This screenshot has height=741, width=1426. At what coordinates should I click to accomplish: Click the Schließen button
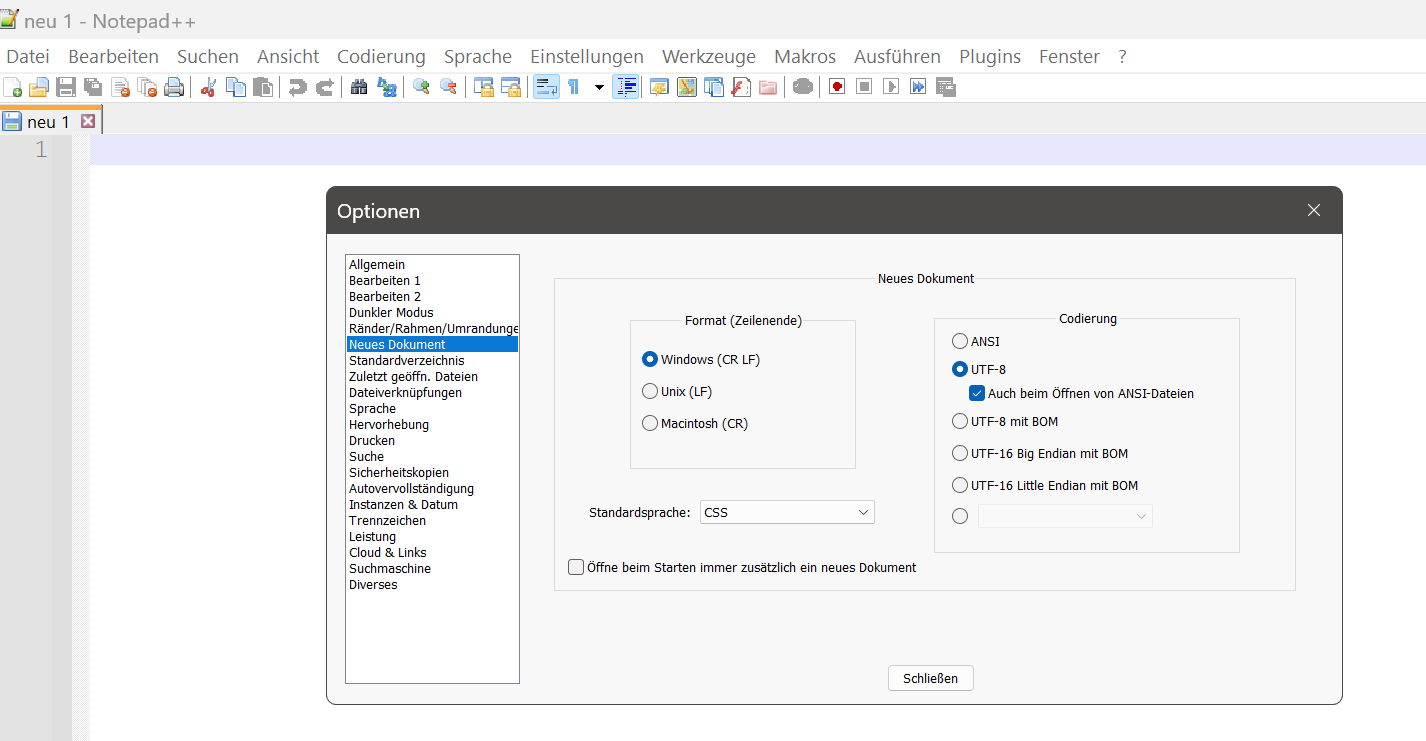pos(930,678)
